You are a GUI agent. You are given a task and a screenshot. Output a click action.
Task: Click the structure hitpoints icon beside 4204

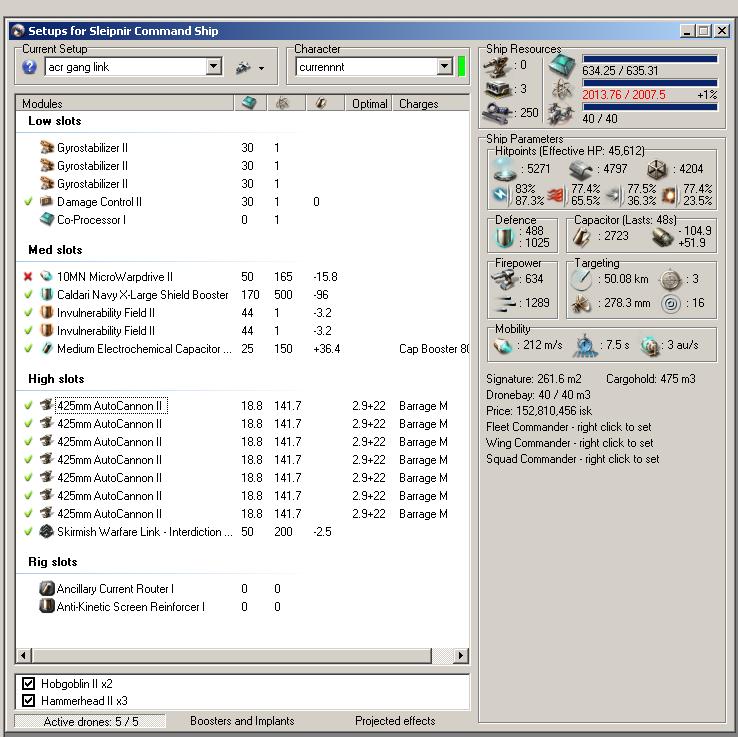[657, 169]
